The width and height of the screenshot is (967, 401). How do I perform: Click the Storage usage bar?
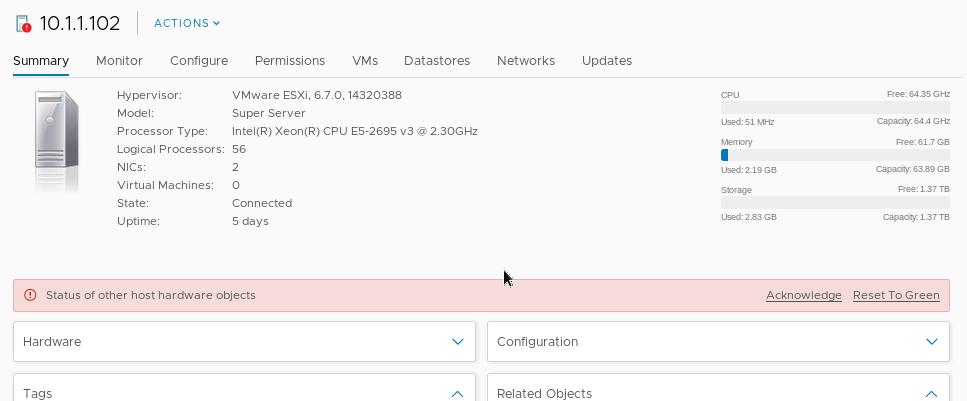(x=835, y=202)
